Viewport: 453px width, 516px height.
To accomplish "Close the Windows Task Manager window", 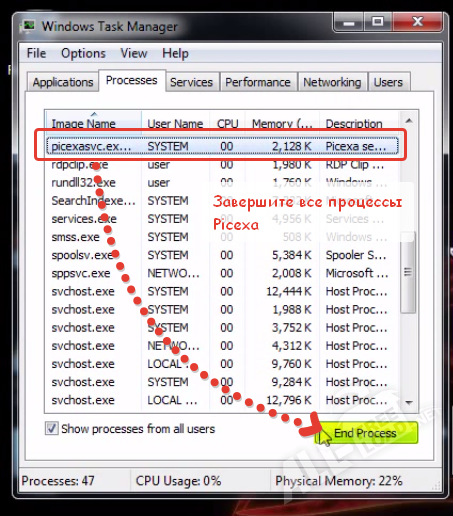I will [x=418, y=23].
